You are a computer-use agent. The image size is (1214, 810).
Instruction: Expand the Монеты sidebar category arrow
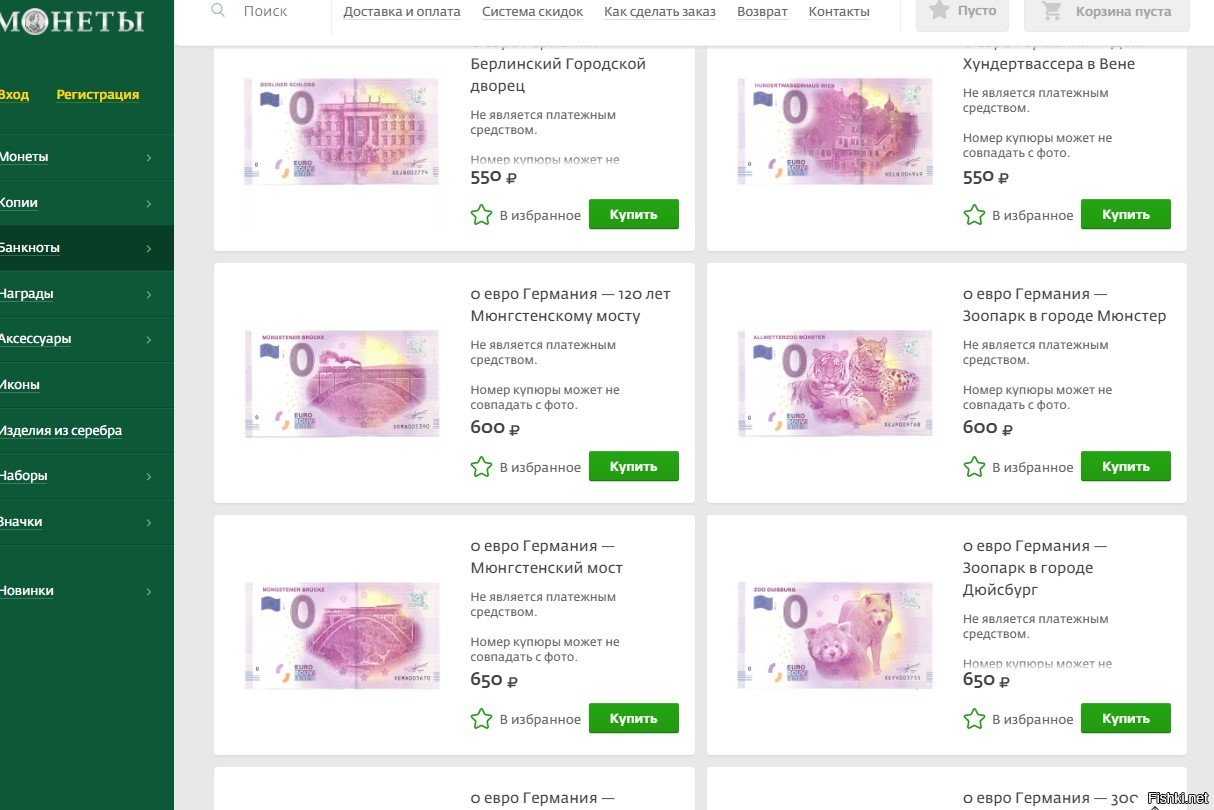[x=149, y=158]
